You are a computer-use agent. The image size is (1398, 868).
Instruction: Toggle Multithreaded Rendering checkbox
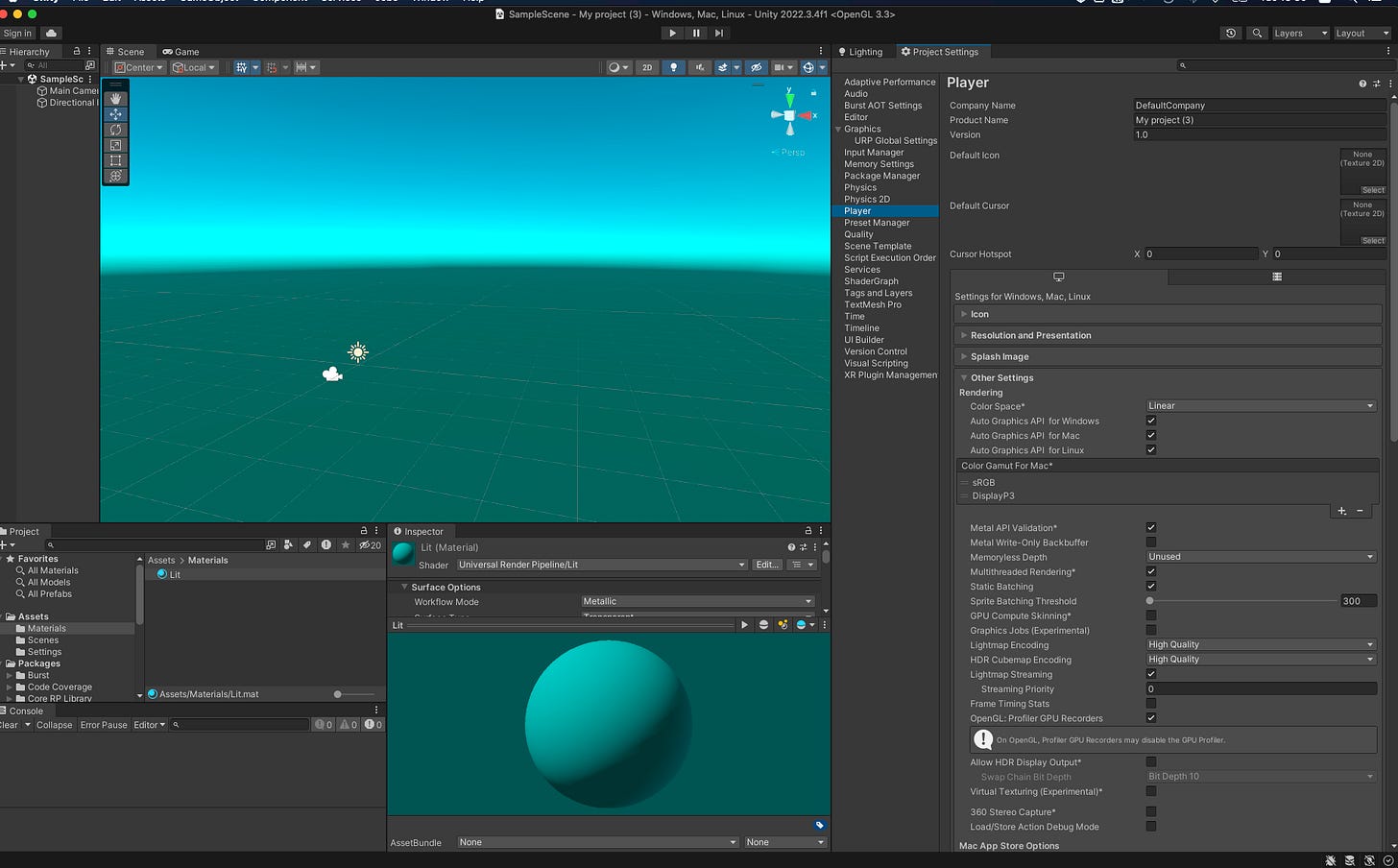(x=1151, y=571)
